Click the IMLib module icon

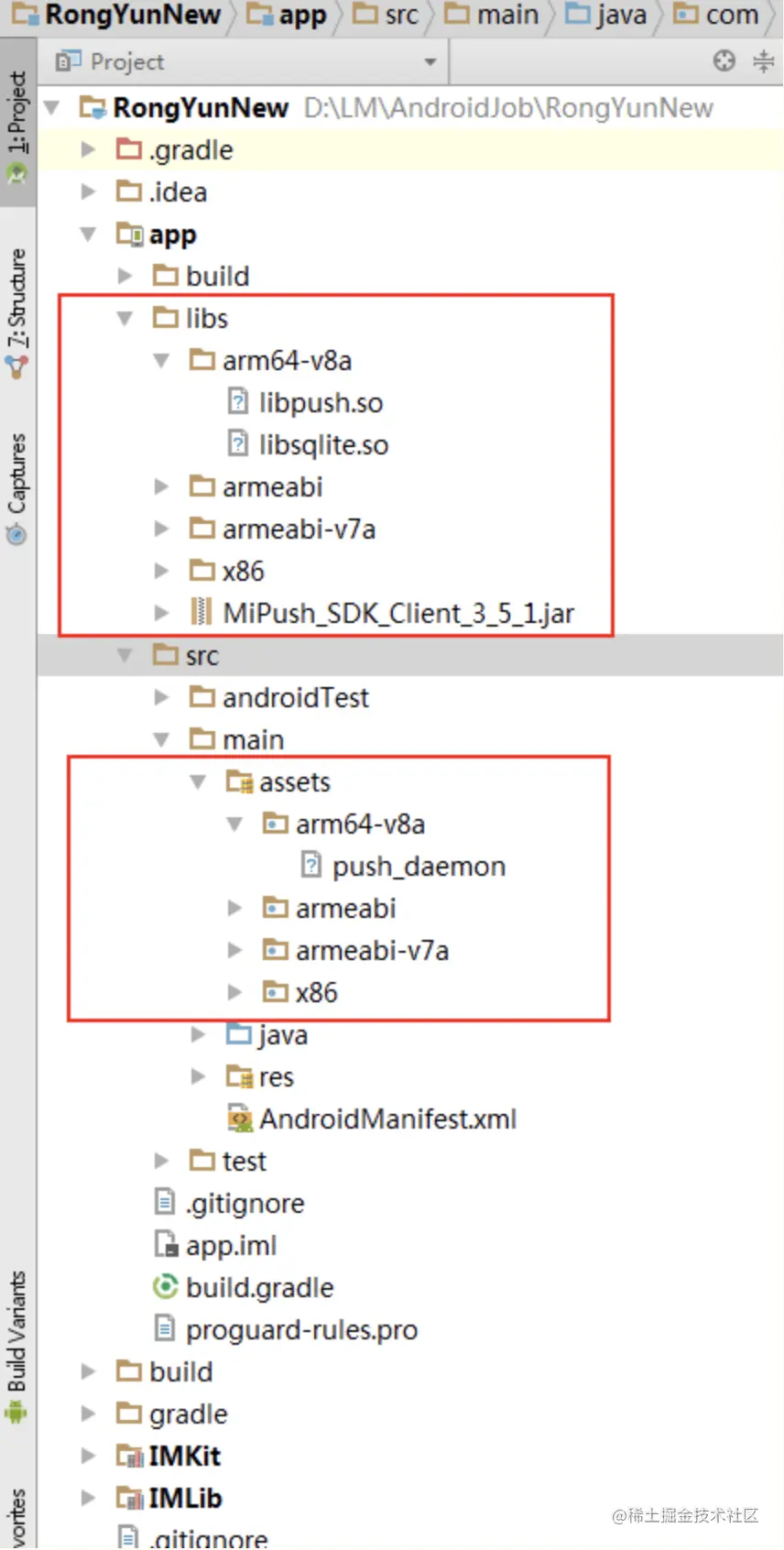pos(129,1498)
